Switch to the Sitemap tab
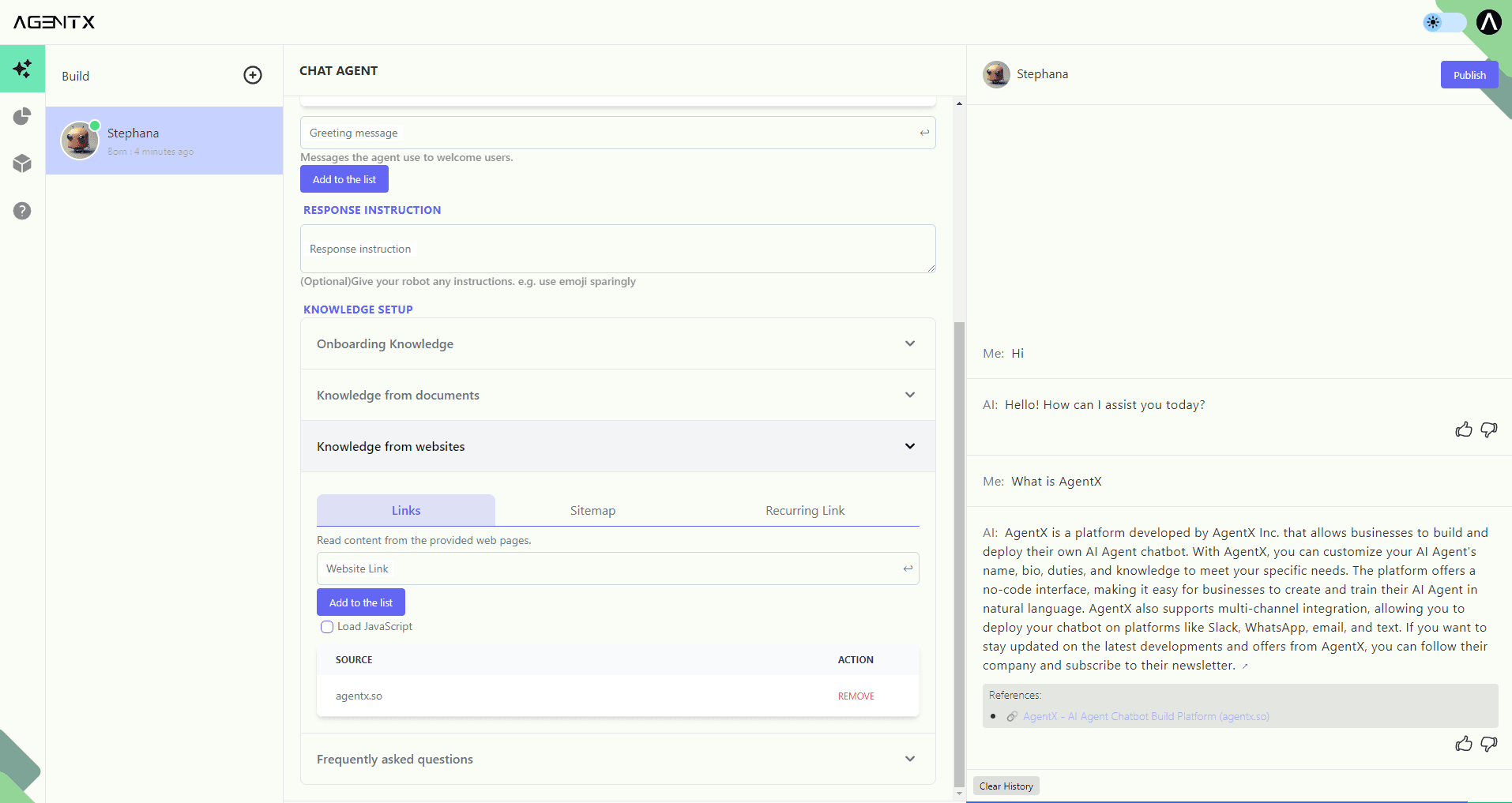The image size is (1512, 803). pyautogui.click(x=592, y=510)
